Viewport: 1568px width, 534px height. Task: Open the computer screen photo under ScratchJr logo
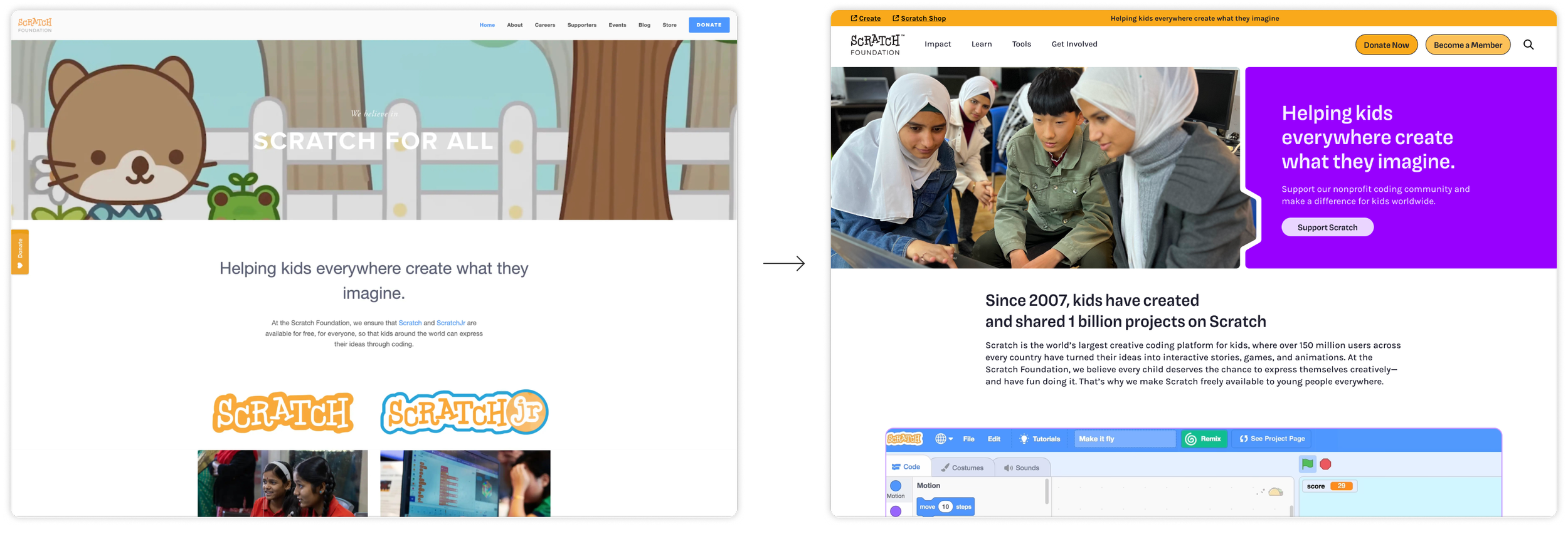(465, 483)
